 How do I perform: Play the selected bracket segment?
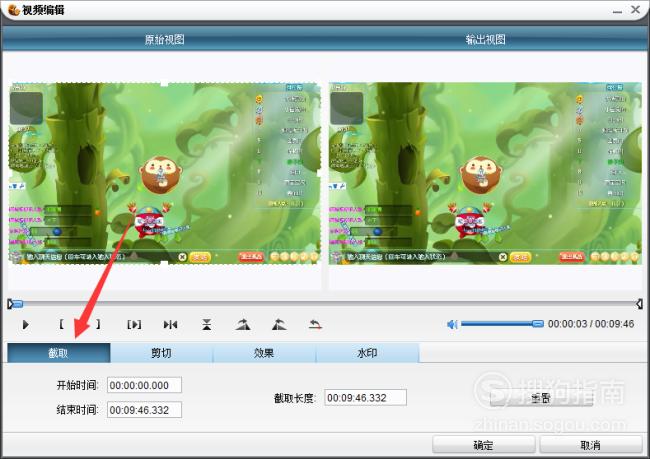point(134,325)
